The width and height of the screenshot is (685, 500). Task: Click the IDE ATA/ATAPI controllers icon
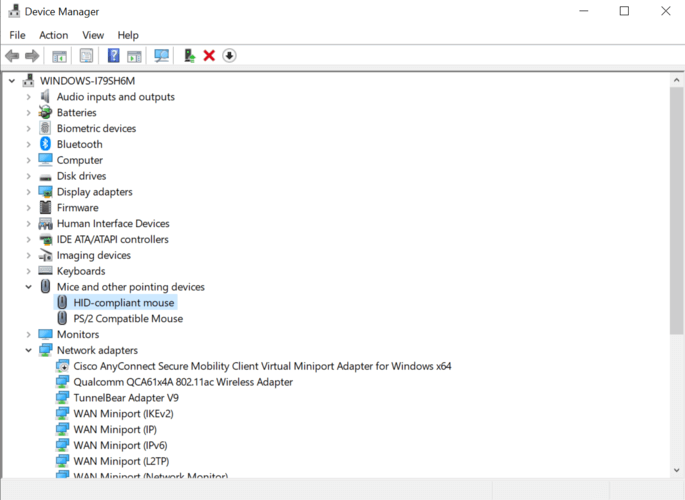pos(45,239)
